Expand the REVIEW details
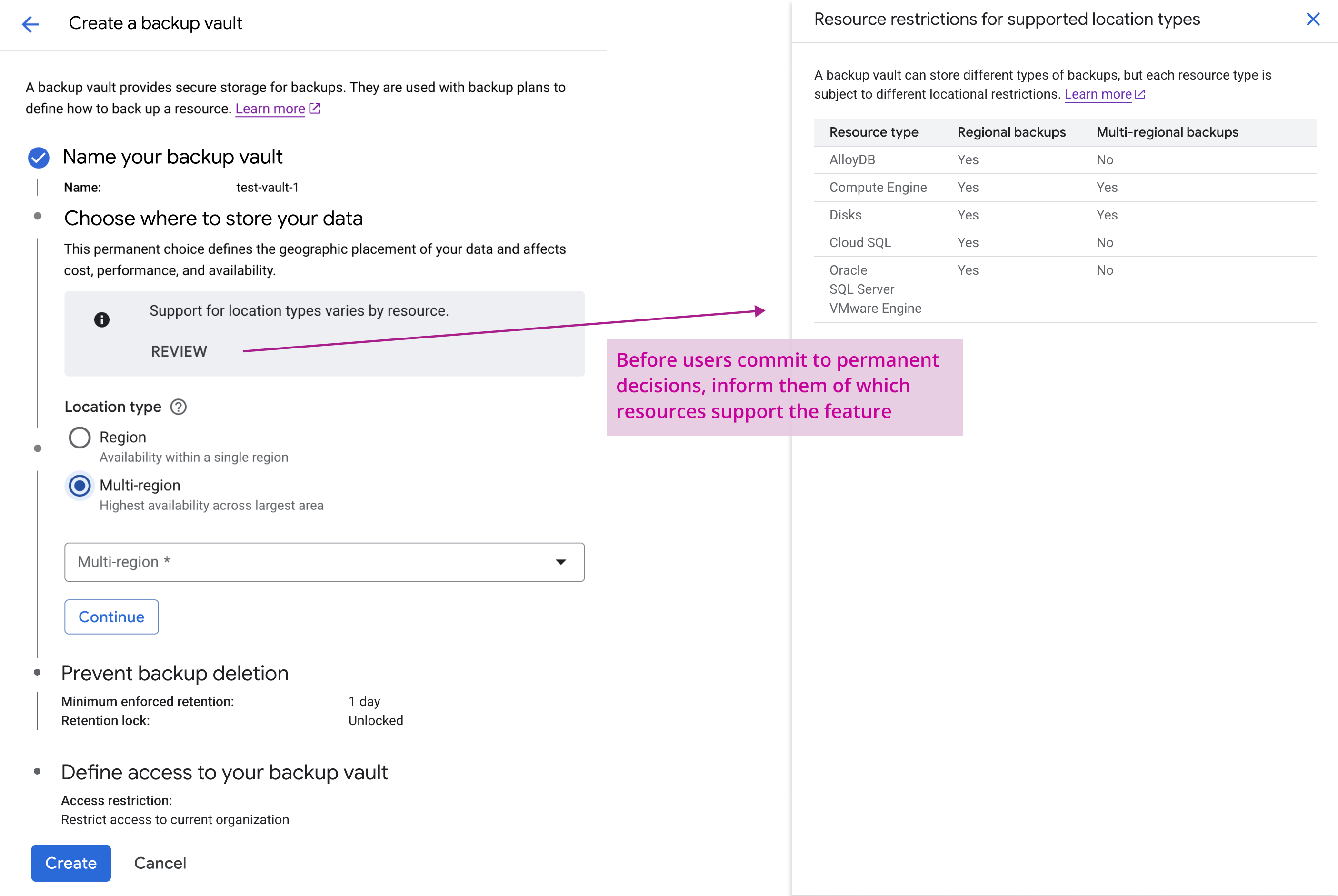Screen dimensions: 1338x896 point(179,351)
